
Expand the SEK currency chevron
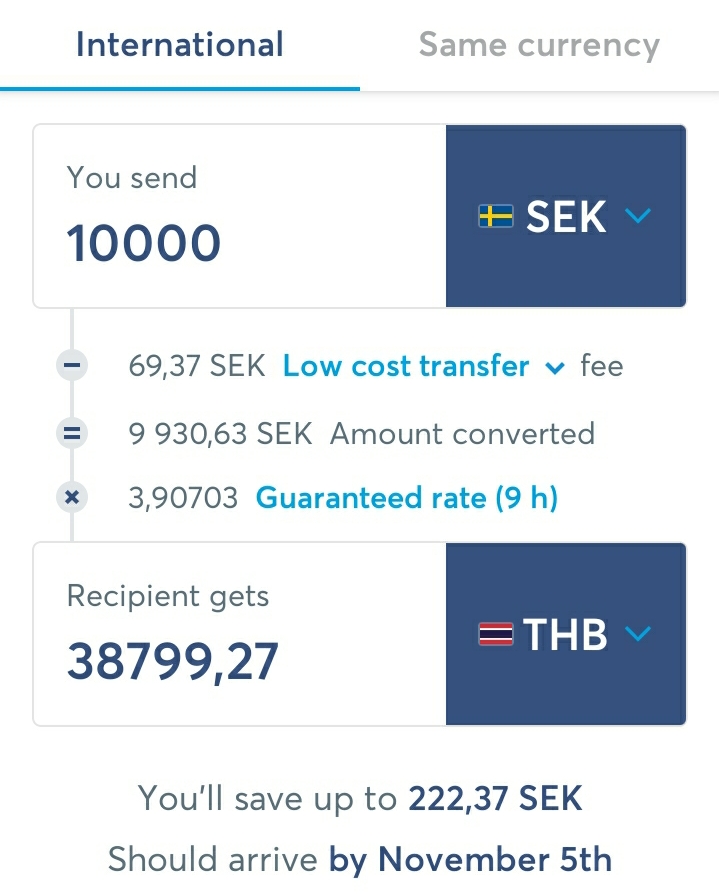click(638, 216)
